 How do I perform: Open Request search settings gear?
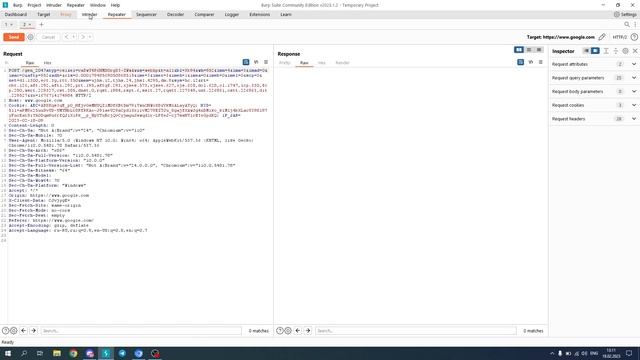[x=13, y=331]
